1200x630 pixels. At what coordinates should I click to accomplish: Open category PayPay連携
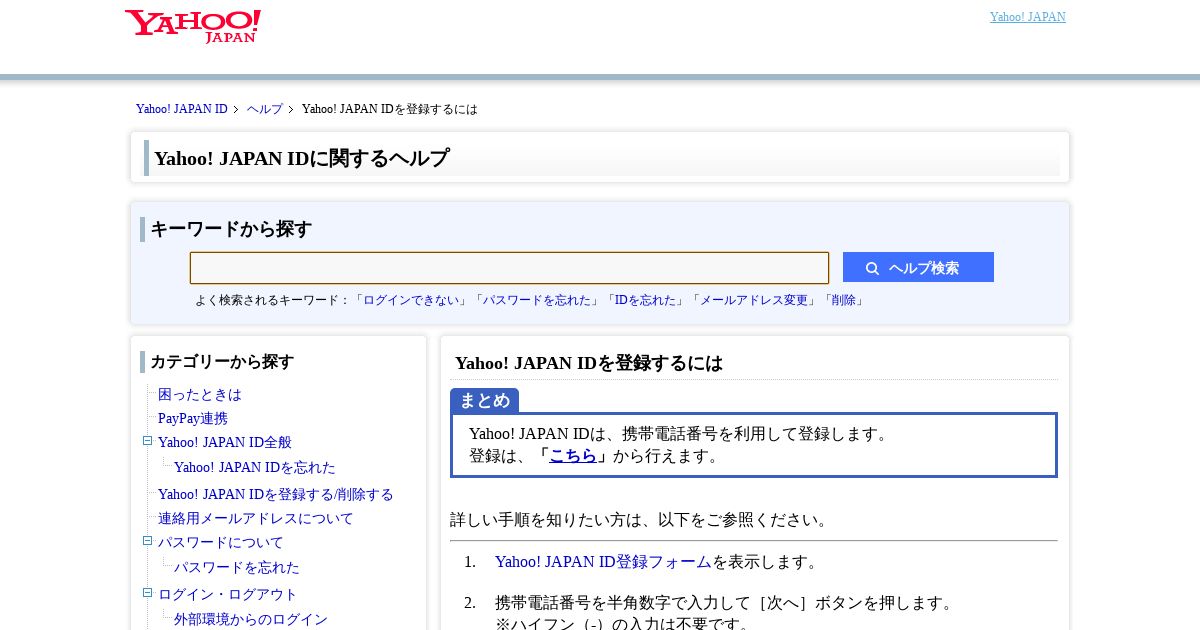[193, 419]
